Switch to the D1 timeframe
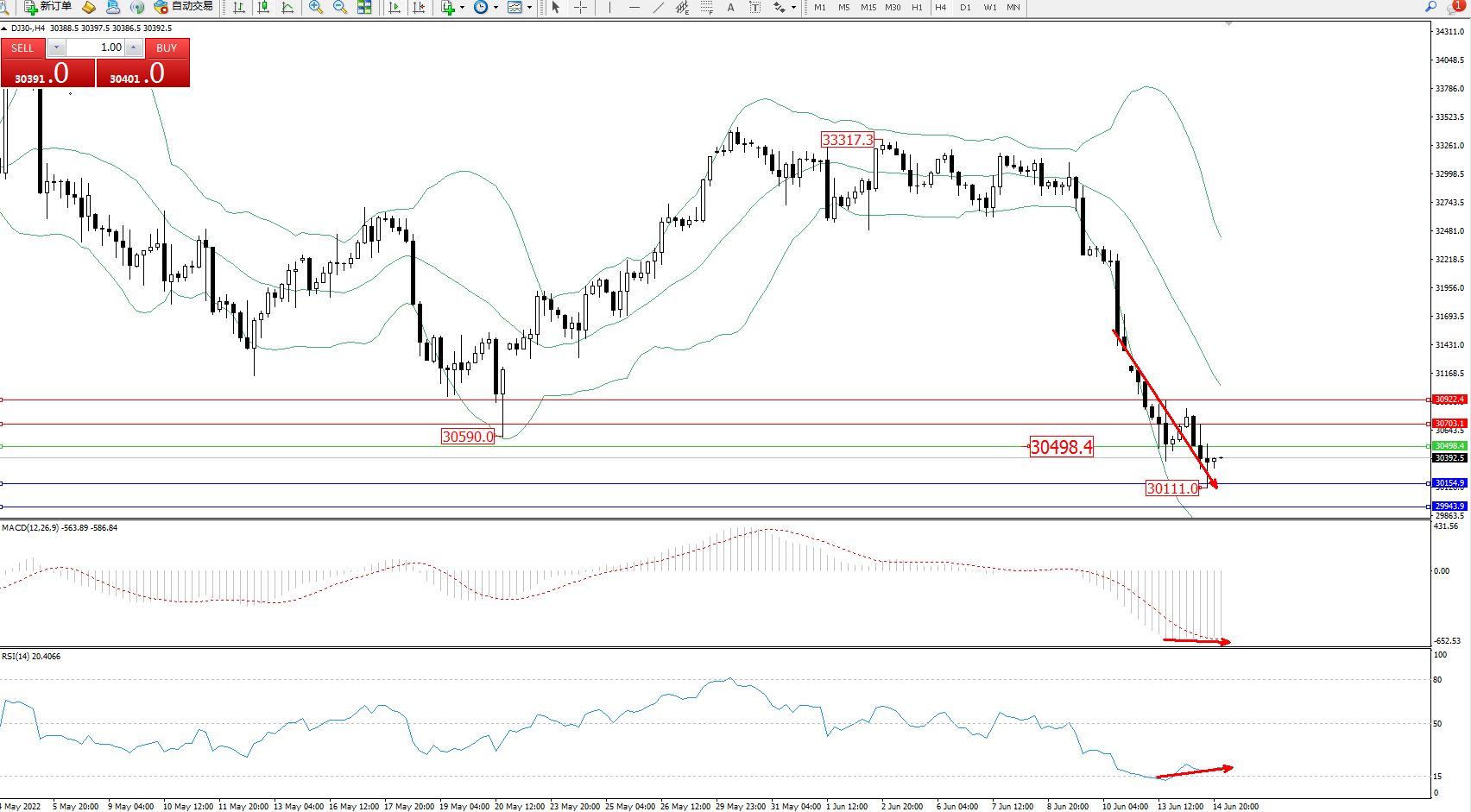The width and height of the screenshot is (1471, 812). pos(965,7)
